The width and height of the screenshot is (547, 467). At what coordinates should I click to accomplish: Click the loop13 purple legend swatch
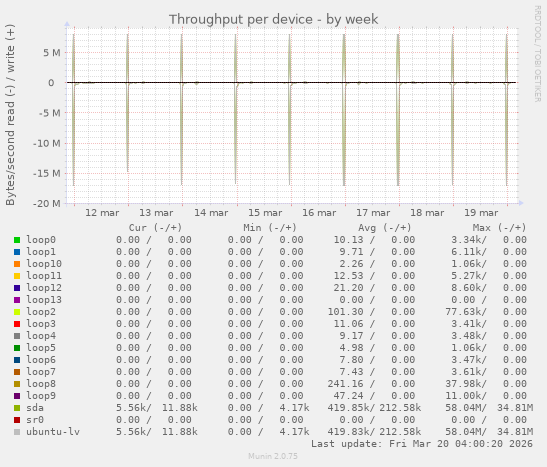(x=17, y=300)
